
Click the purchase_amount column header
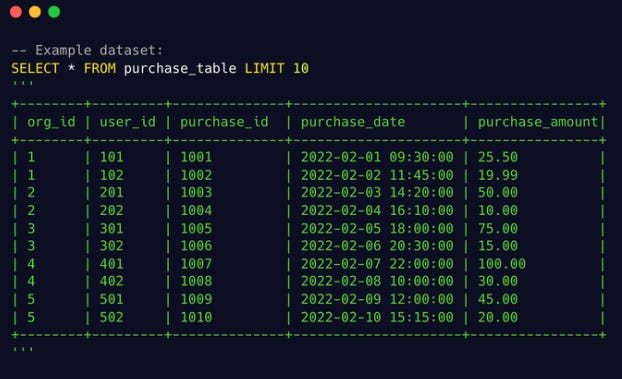tap(538, 122)
